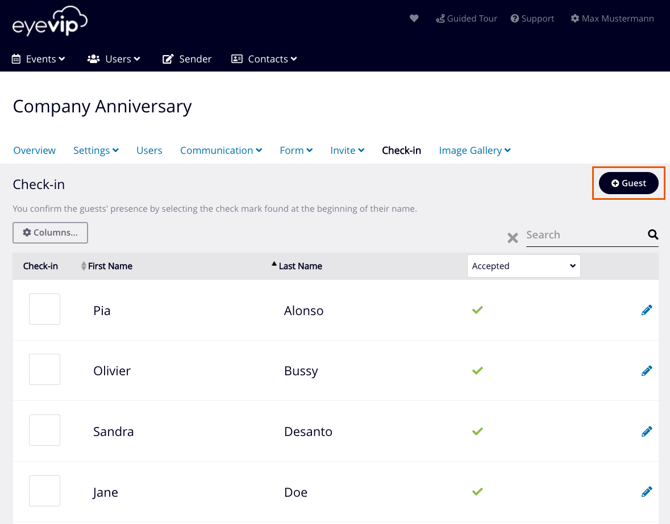Focus the Search input field
This screenshot has width=670, height=524.
pos(583,235)
